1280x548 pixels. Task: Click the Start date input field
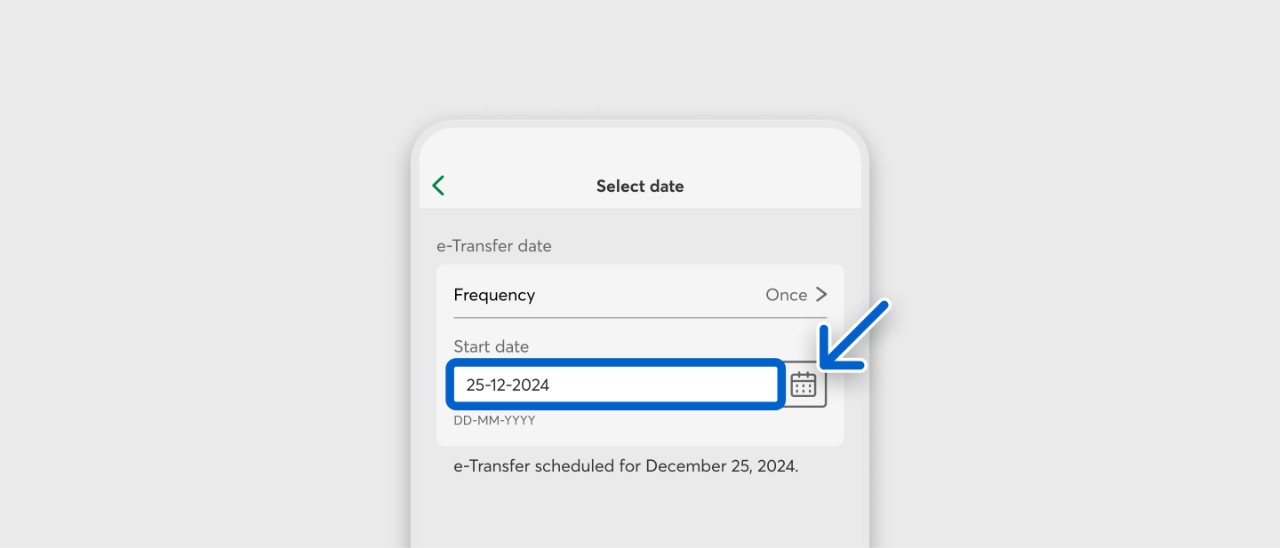(x=615, y=385)
